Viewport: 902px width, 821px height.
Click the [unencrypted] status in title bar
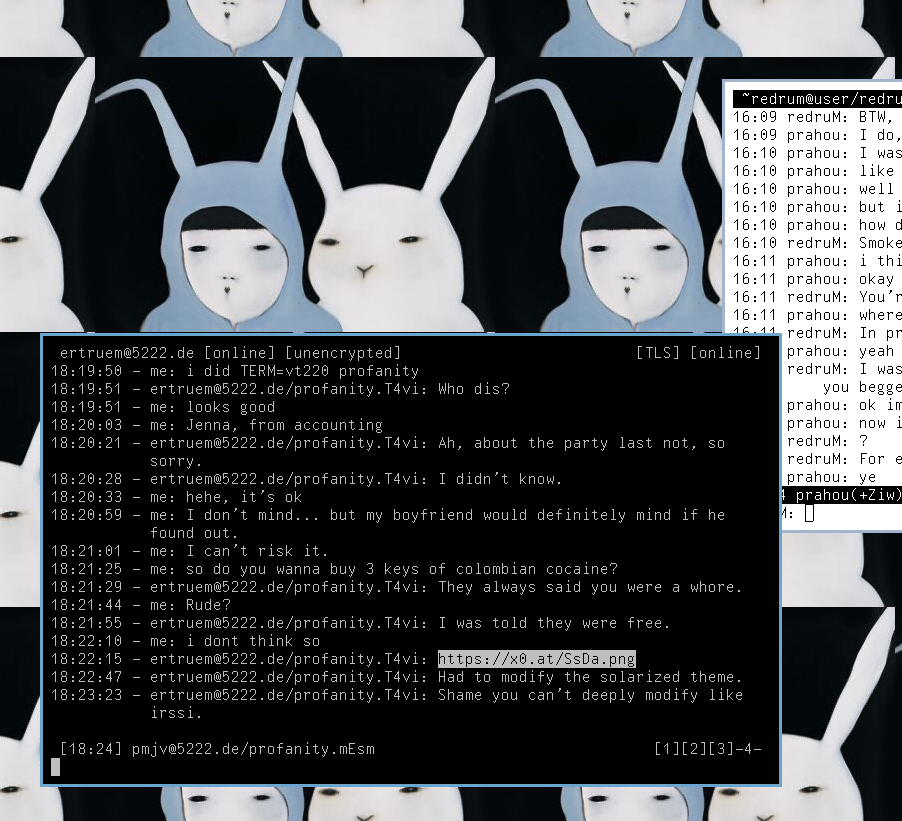pos(342,353)
